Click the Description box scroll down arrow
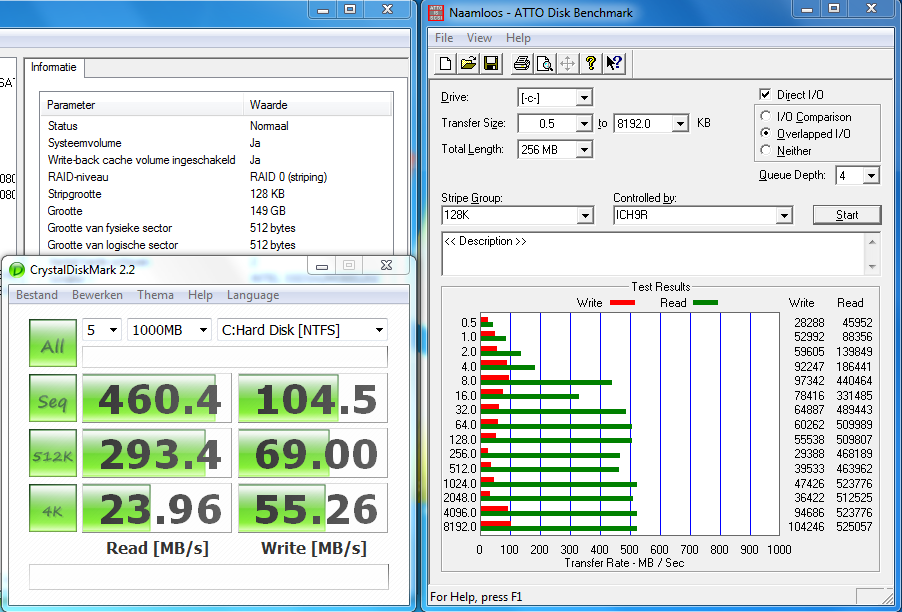This screenshot has height=612, width=902. [872, 266]
